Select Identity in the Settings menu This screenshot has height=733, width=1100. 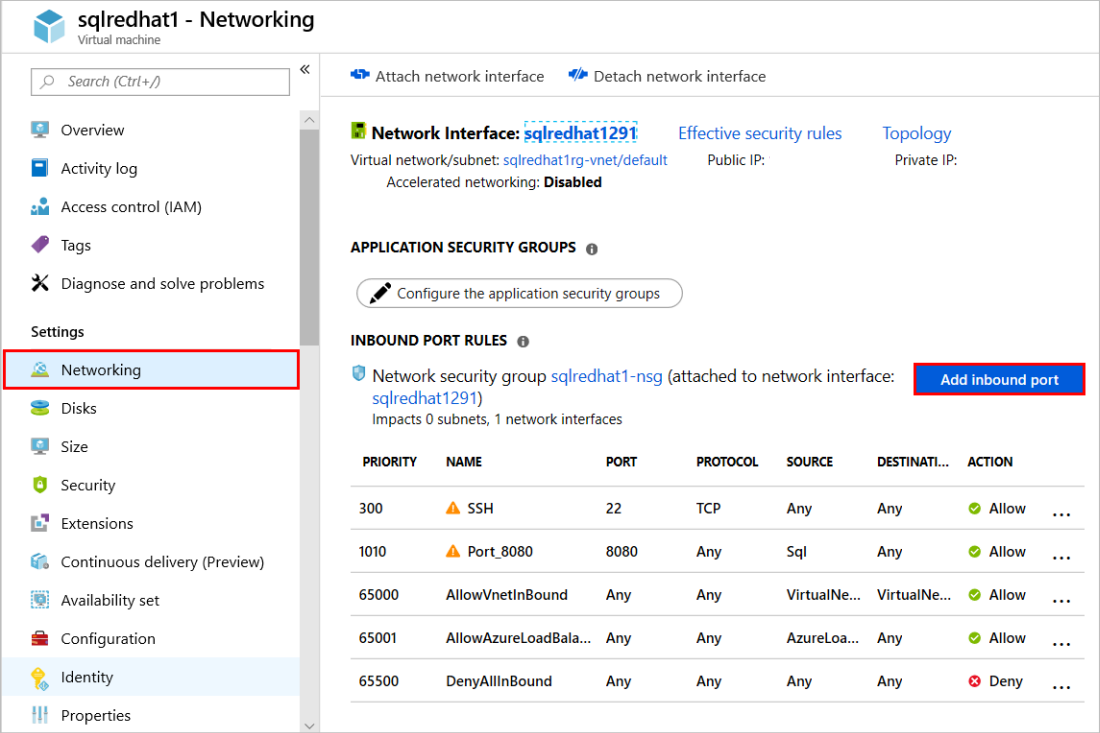87,677
